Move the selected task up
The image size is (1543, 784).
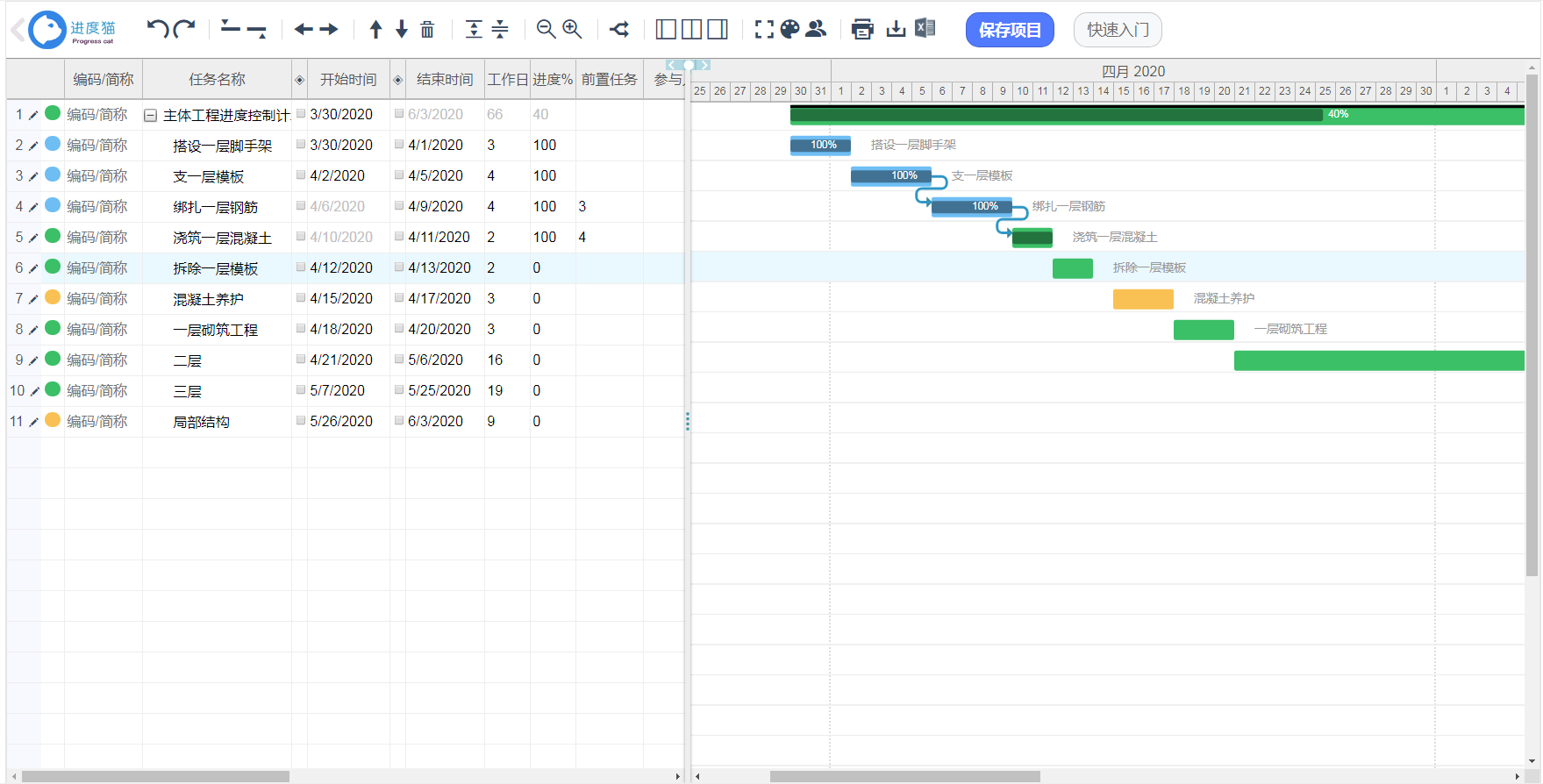[375, 29]
